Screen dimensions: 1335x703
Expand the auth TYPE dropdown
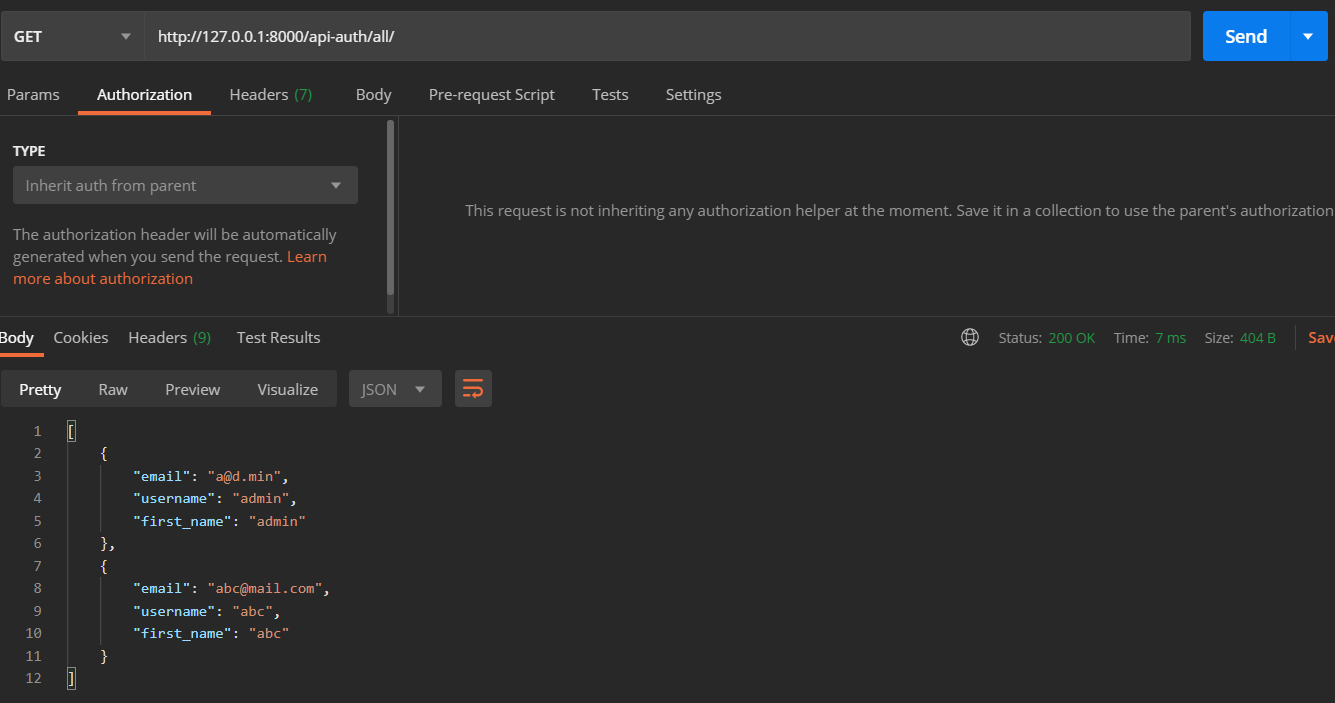click(x=185, y=185)
